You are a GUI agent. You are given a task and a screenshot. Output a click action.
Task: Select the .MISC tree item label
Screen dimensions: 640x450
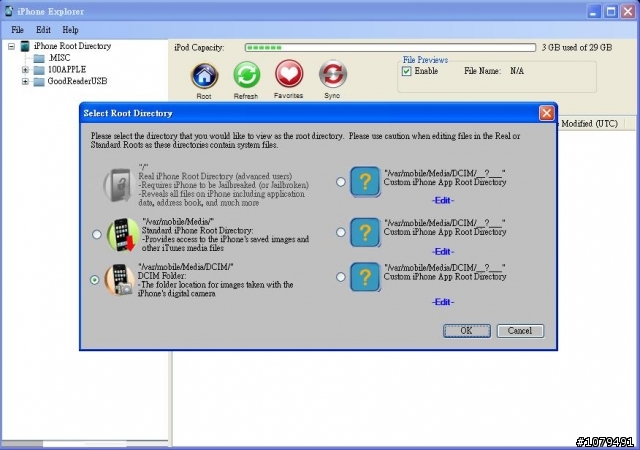click(x=59, y=58)
